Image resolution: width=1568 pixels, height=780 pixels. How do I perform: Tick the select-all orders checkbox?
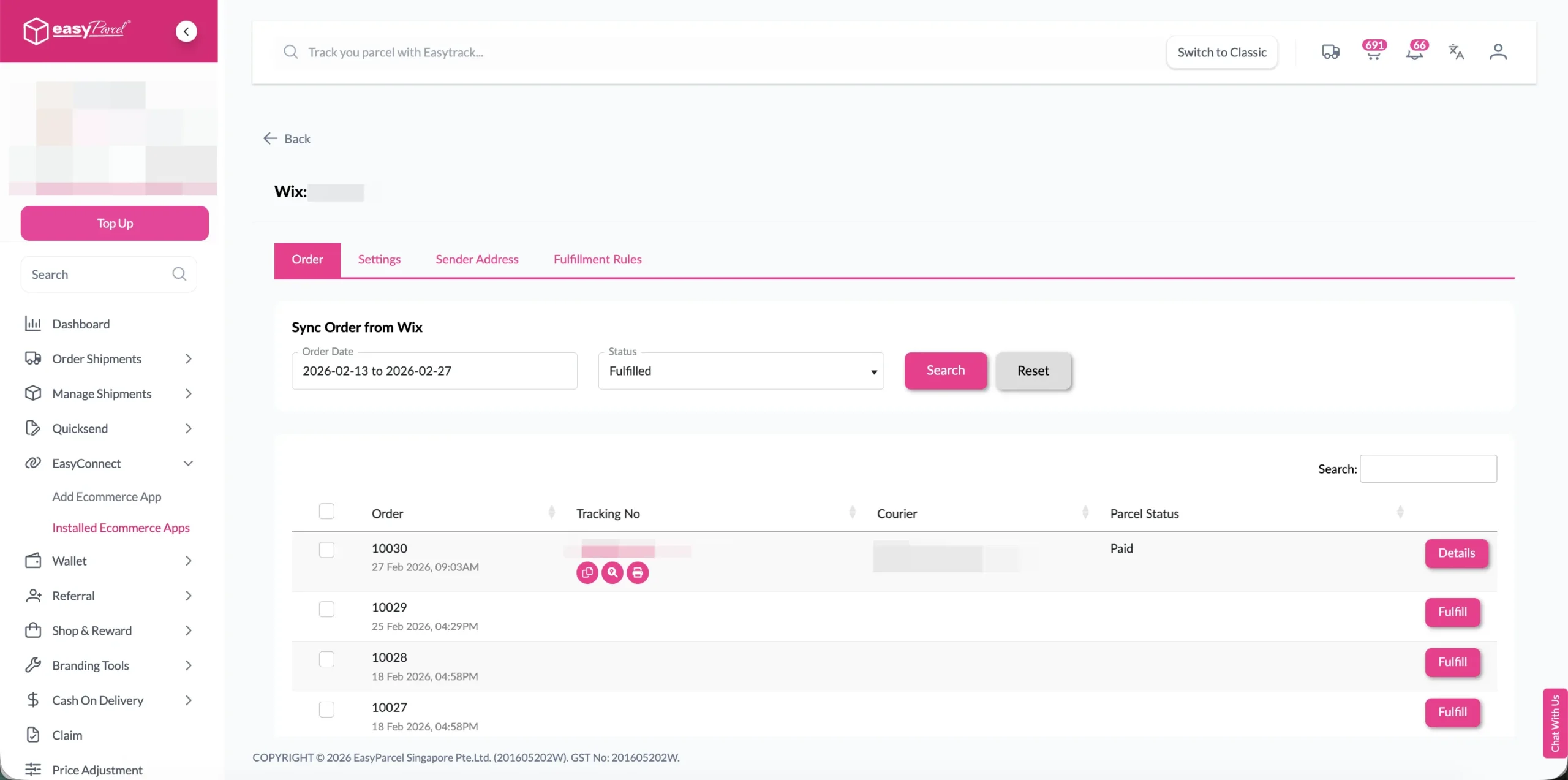pyautogui.click(x=326, y=511)
